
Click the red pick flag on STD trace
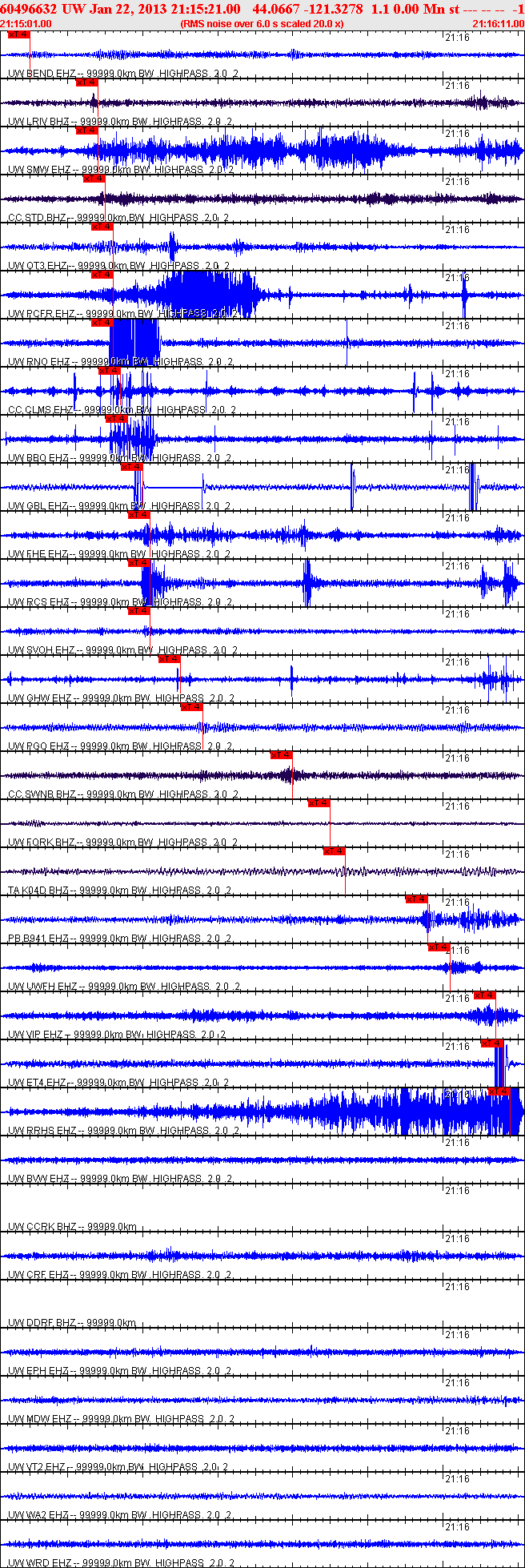point(94,179)
